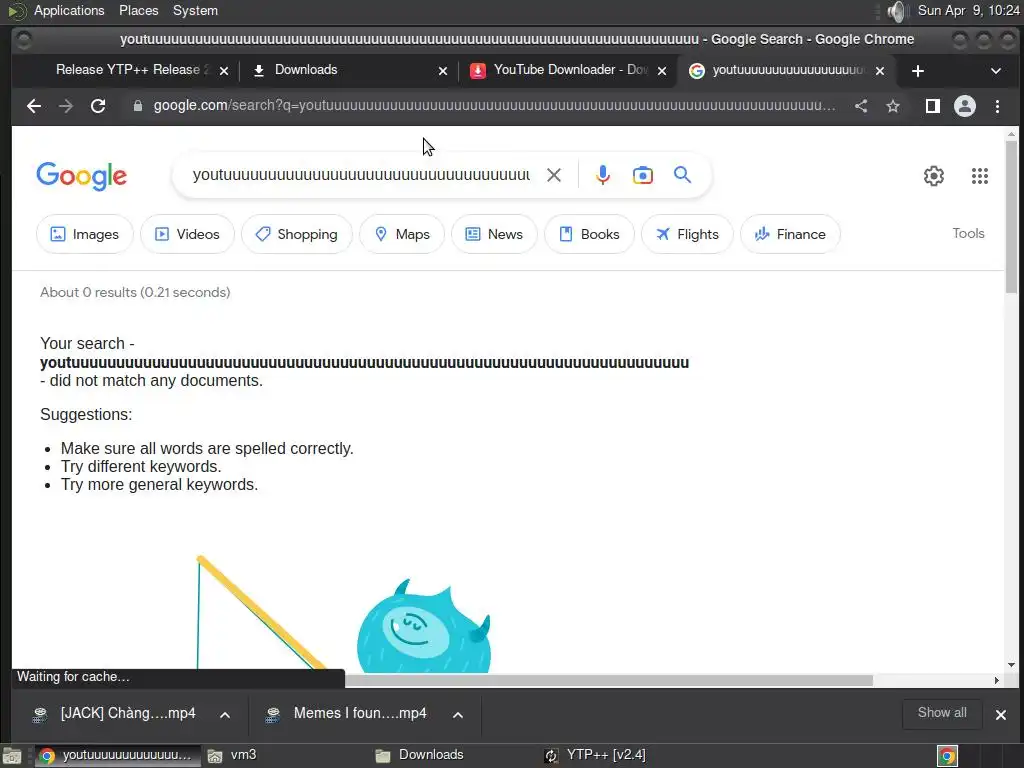Open options for Memes I found mp4 download
This screenshot has width=1024, height=768.
click(x=458, y=714)
